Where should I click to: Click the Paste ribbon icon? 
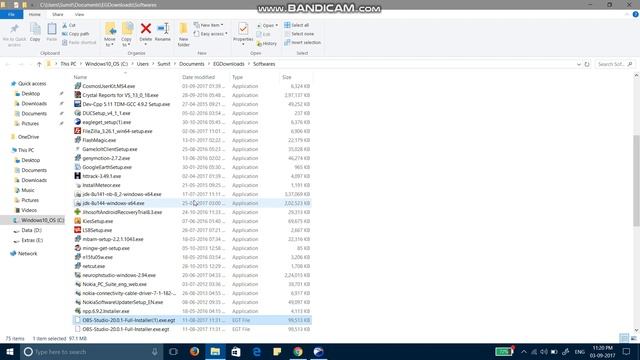tap(51, 32)
